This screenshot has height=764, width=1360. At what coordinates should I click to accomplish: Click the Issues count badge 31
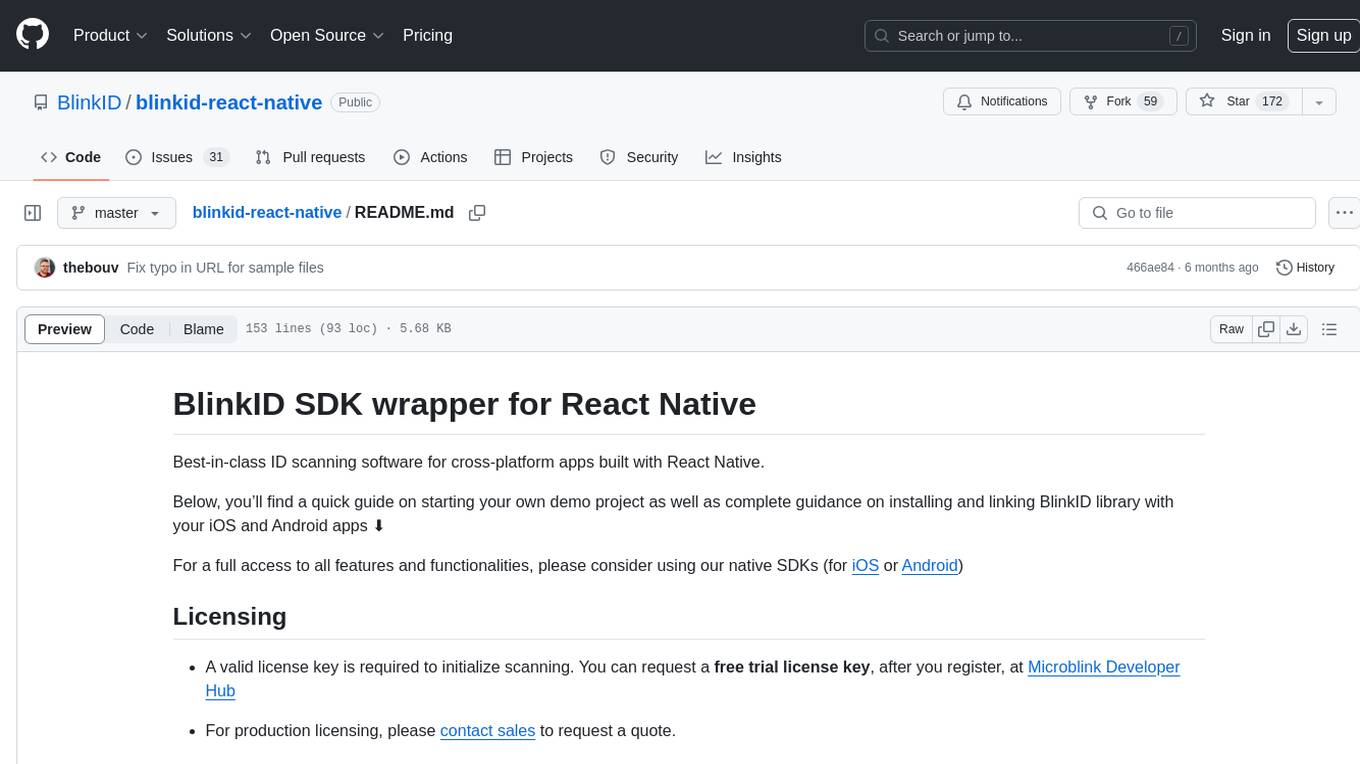(x=216, y=157)
